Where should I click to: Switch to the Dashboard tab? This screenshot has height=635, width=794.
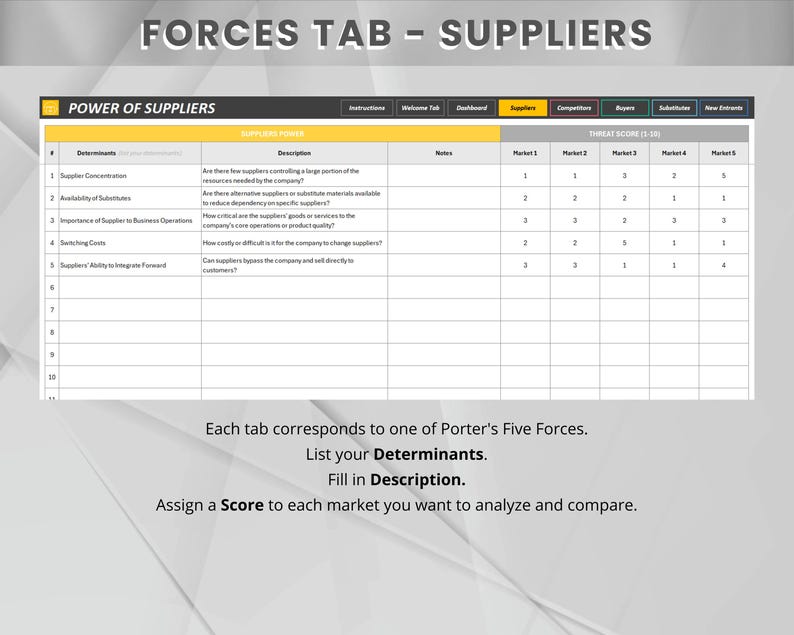point(471,108)
